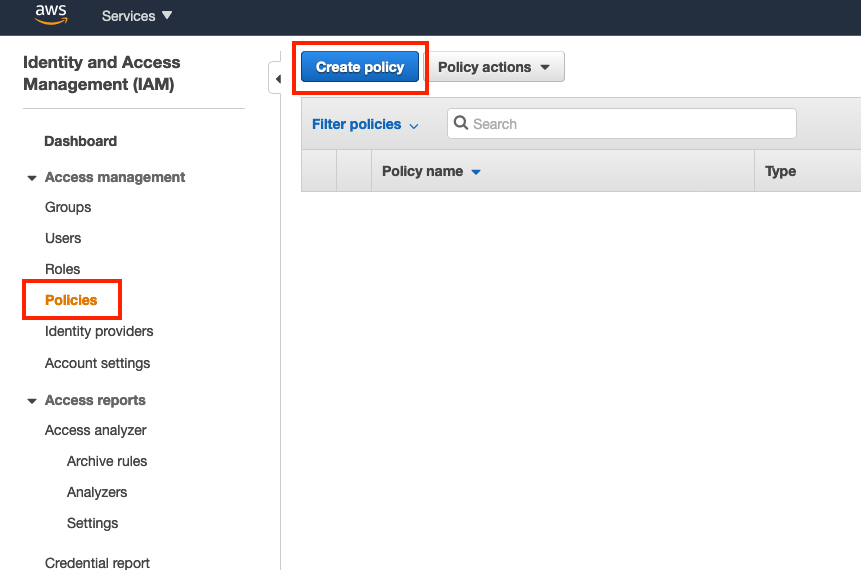
Task: Open Access analyzer Settings
Action: pyautogui.click(x=92, y=523)
